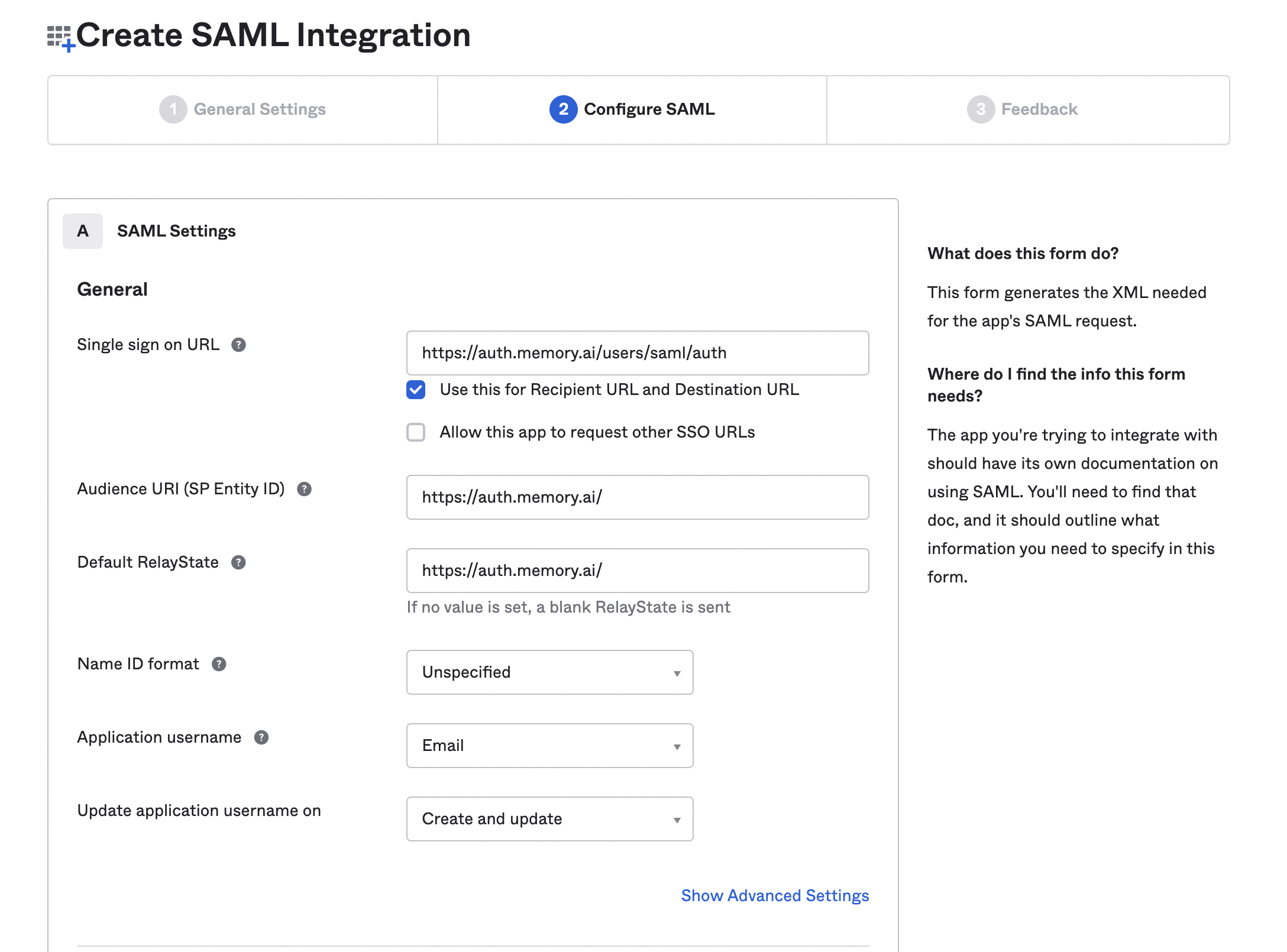
Task: Click the help icon beside Audience URI
Action: 305,489
